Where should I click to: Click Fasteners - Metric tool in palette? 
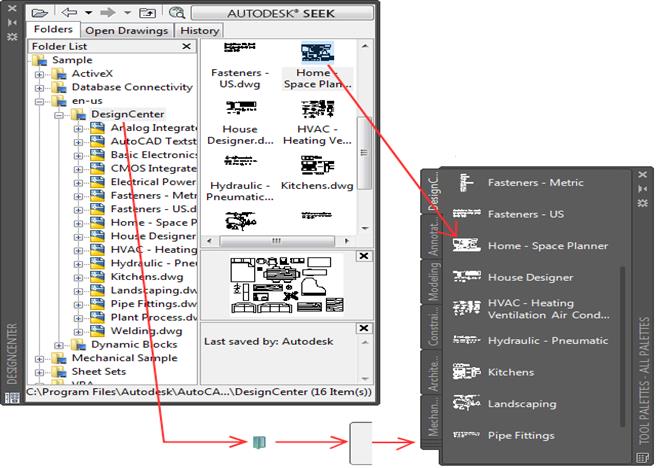[x=519, y=183]
